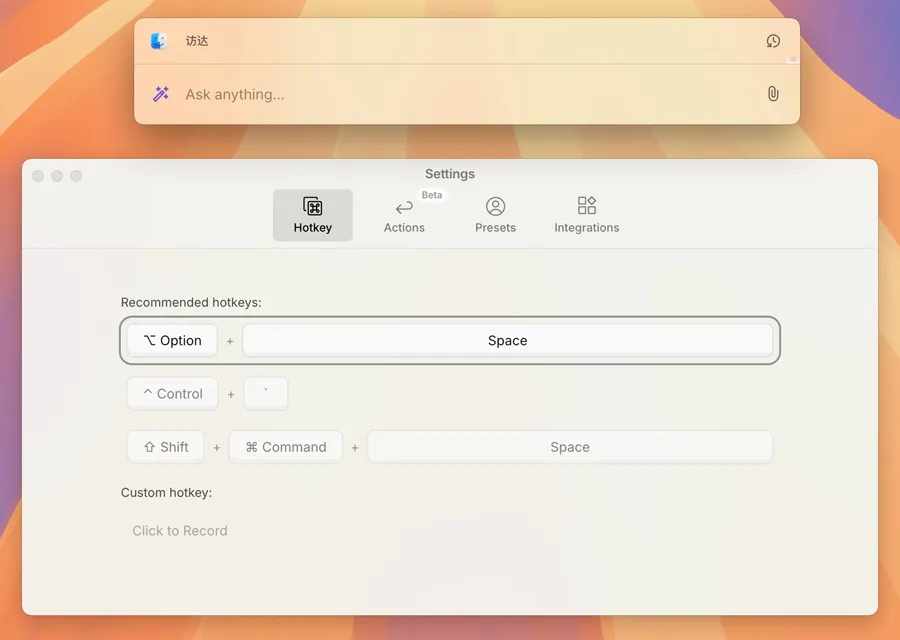Click the Command key button
Screen dimensions: 900x640
click(286, 447)
